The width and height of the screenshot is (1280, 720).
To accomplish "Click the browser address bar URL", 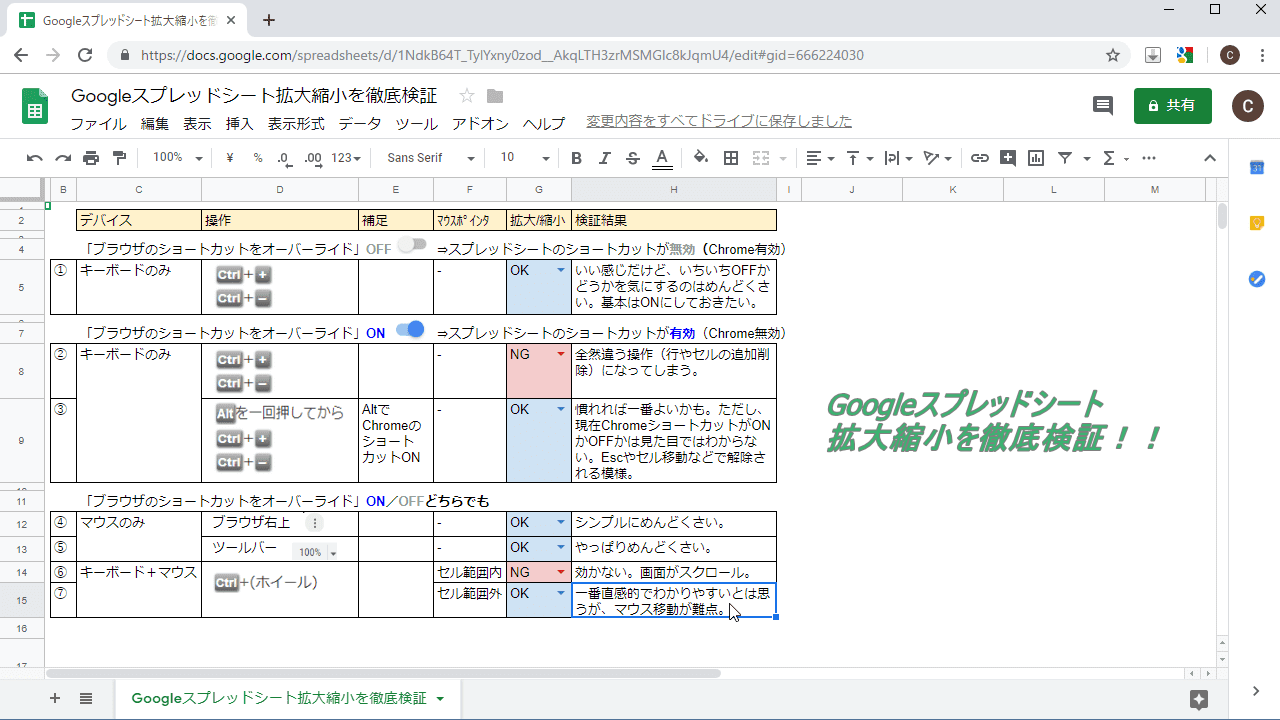I will 502,56.
